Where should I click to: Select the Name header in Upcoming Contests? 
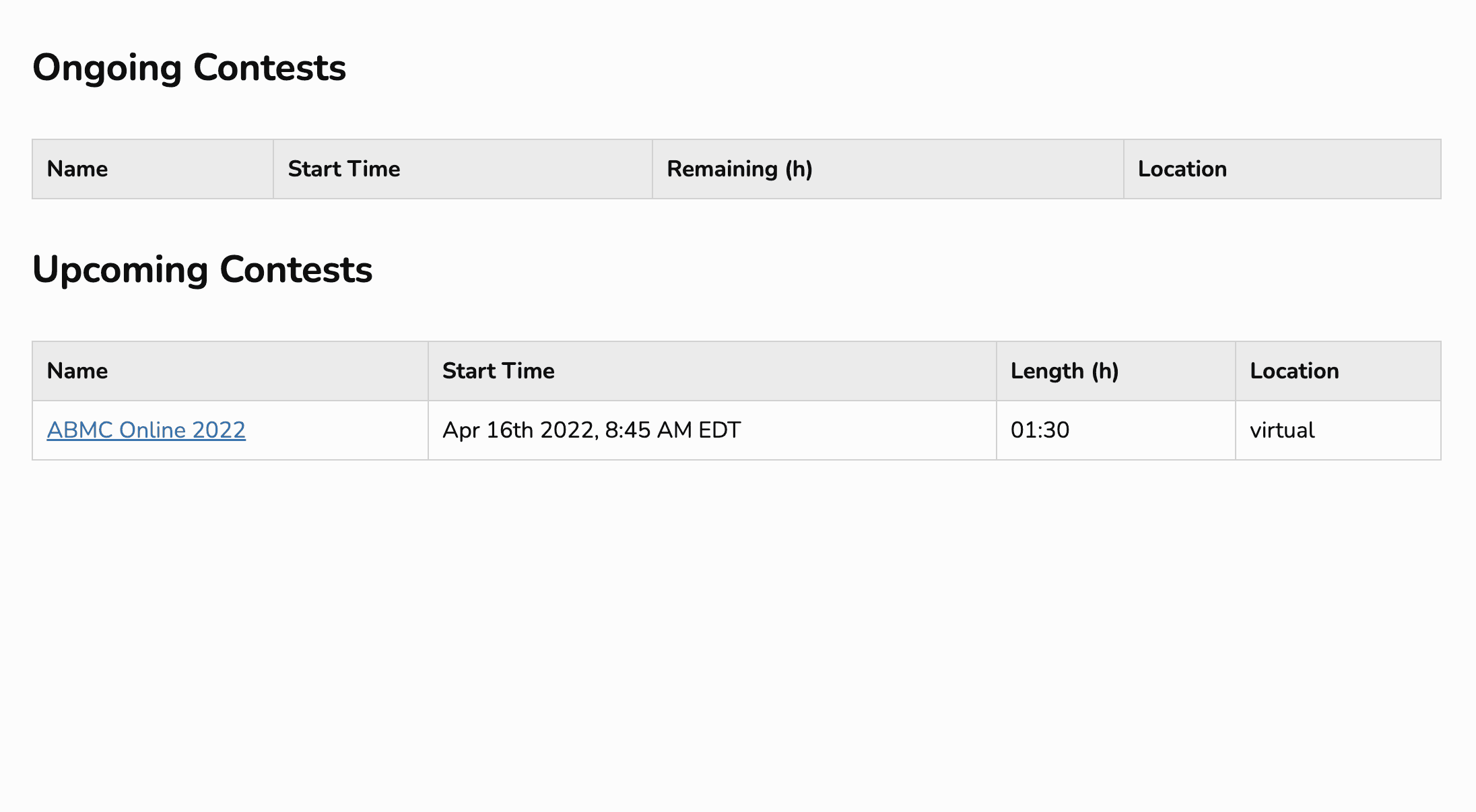coord(77,370)
